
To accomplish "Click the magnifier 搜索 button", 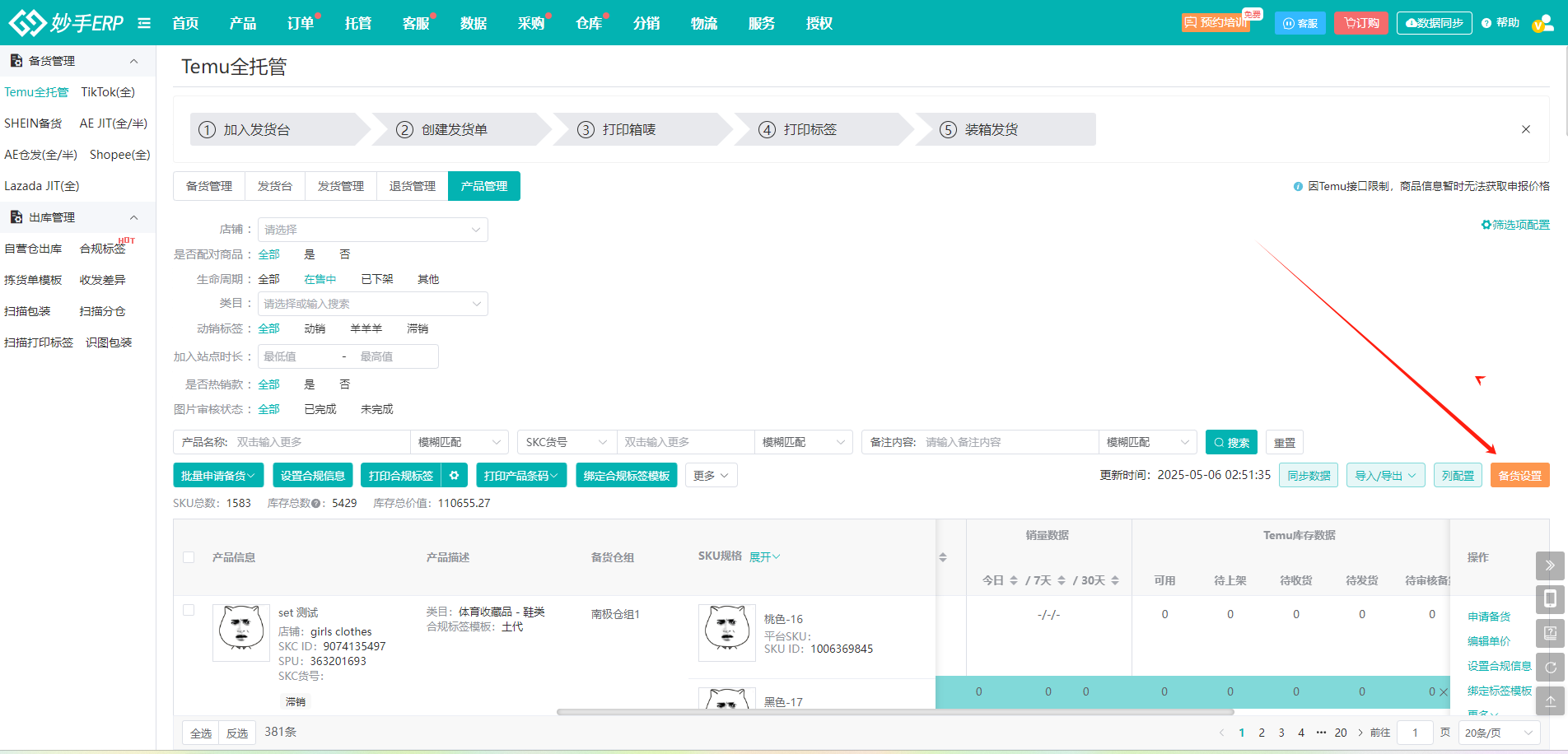I will 1231,442.
